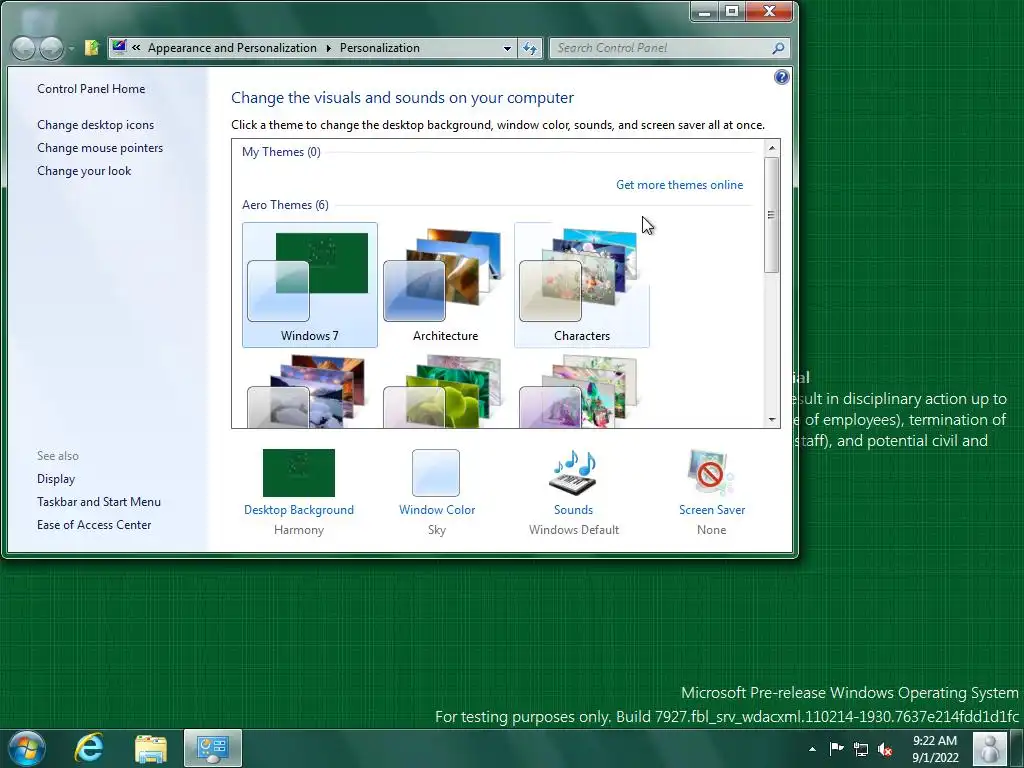
Task: Click the refresh button by address bar
Action: coord(530,48)
